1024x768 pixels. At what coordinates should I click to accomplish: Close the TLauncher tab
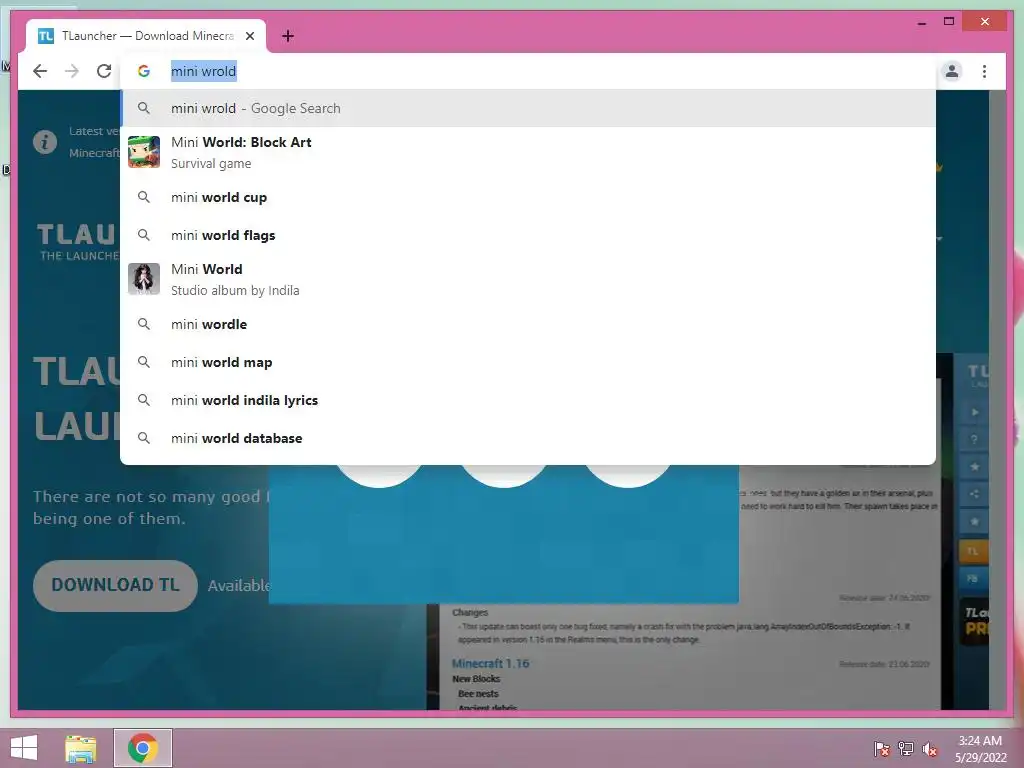pyautogui.click(x=249, y=36)
